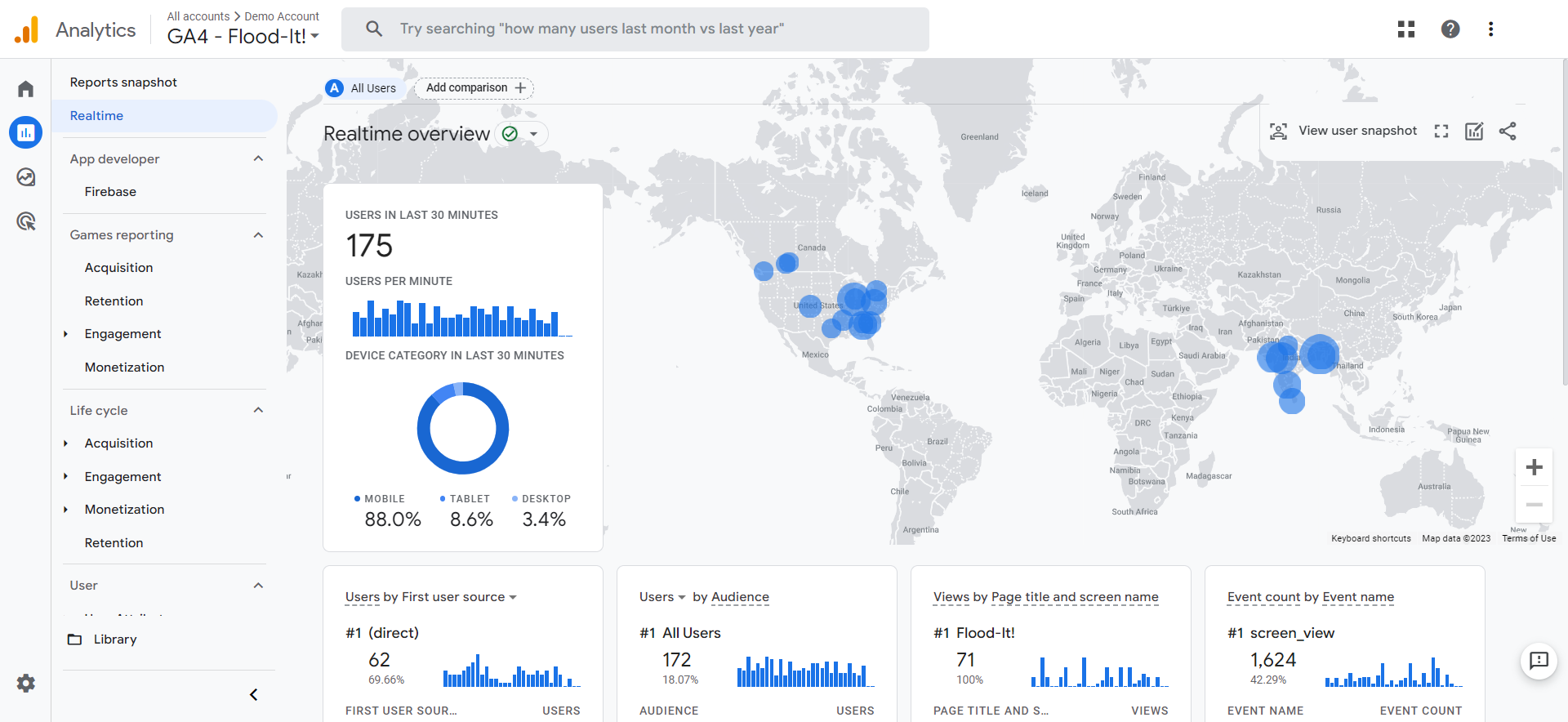The height and width of the screenshot is (722, 1568).
Task: Click the Share this report icon
Action: [1508, 131]
